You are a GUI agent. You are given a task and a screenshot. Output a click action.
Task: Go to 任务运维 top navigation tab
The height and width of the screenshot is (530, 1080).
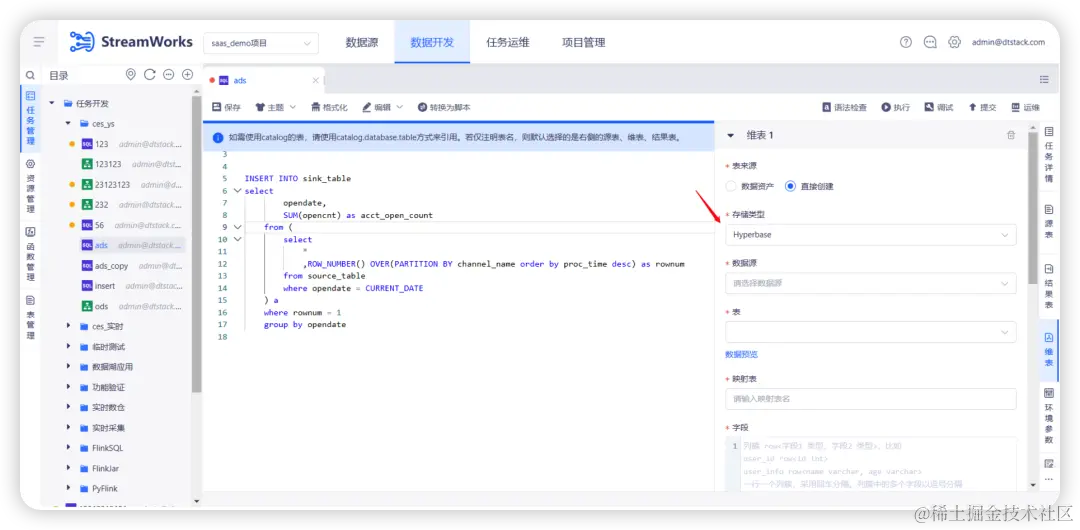[508, 42]
